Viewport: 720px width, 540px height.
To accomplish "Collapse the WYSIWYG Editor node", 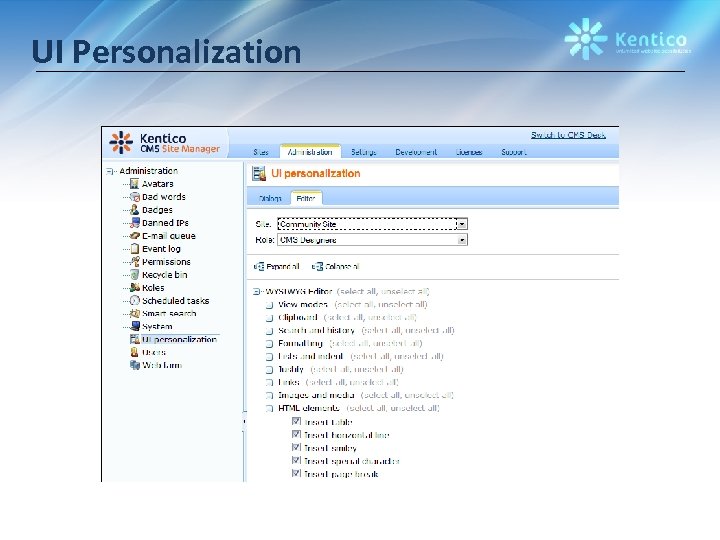I will (256, 292).
